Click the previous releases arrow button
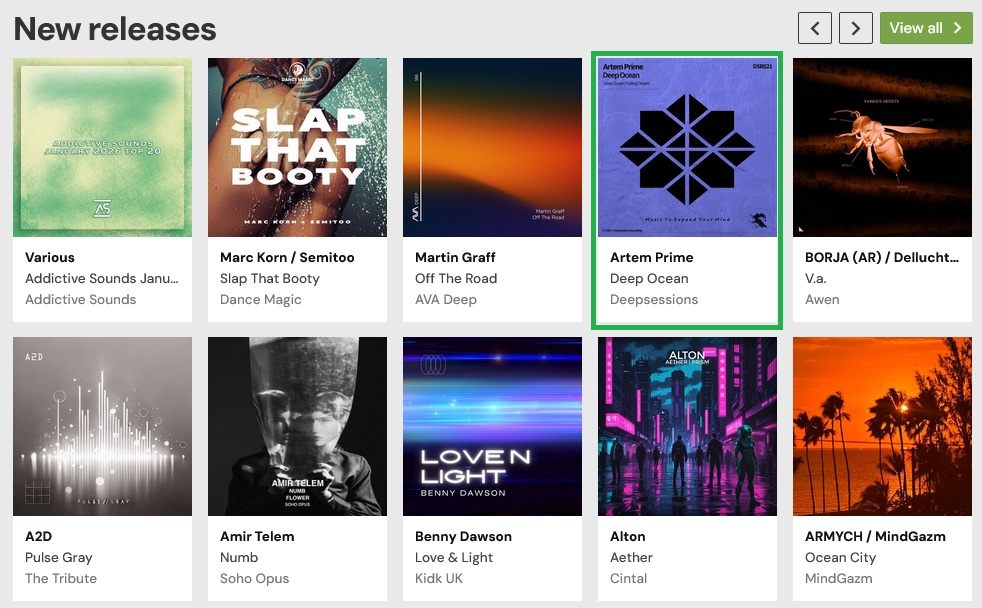 [x=815, y=28]
